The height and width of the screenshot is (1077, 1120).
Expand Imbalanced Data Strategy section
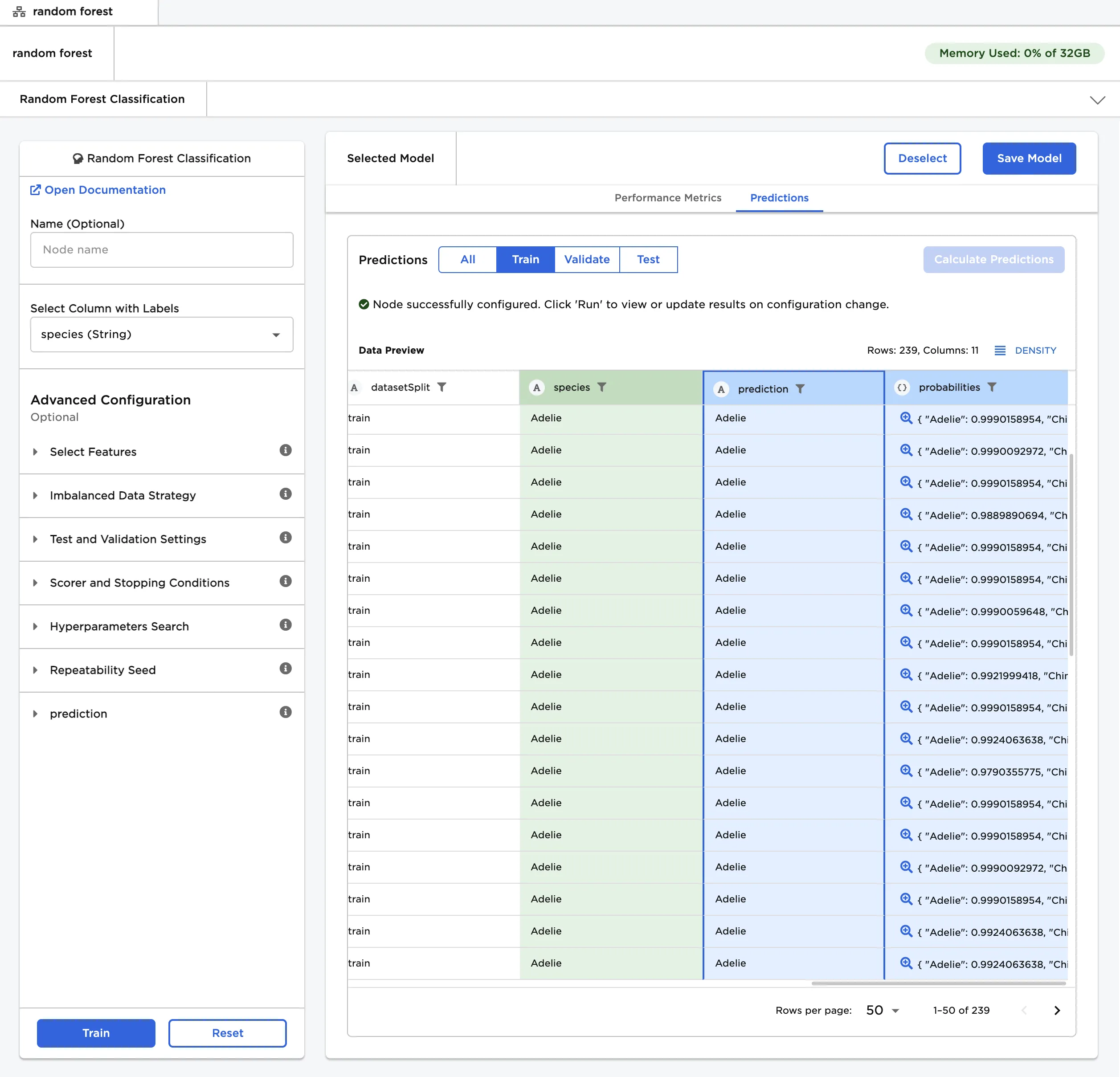122,495
